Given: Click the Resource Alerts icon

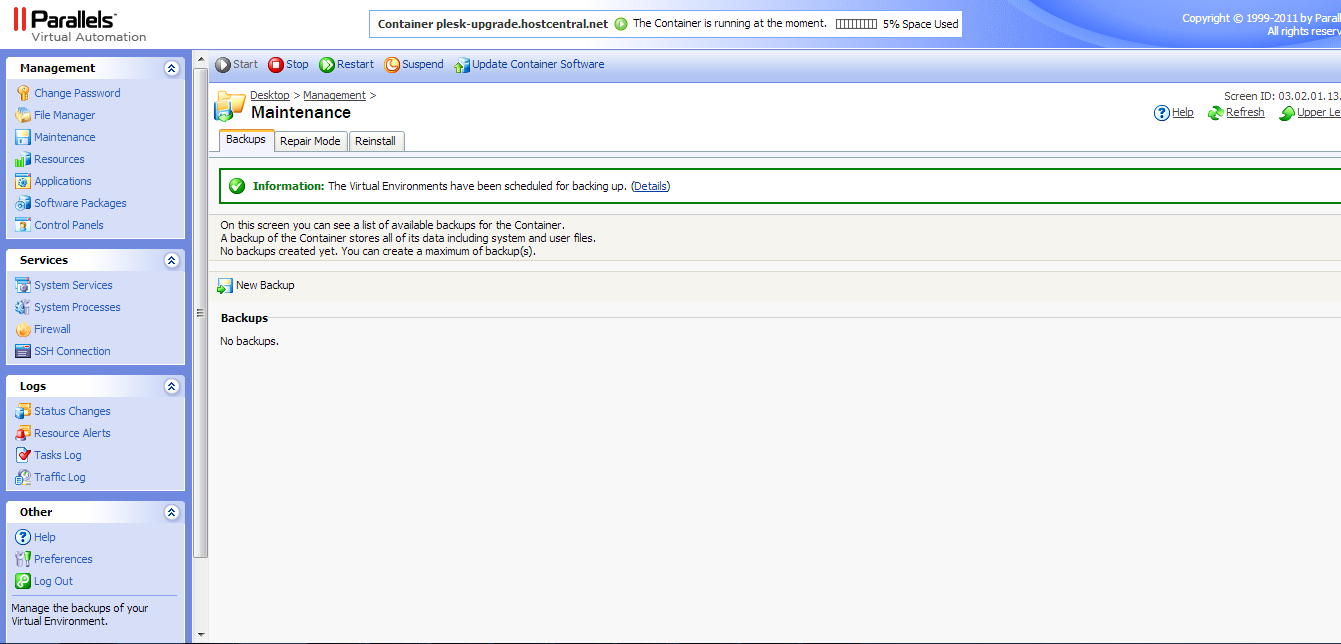Looking at the screenshot, I should 23,433.
